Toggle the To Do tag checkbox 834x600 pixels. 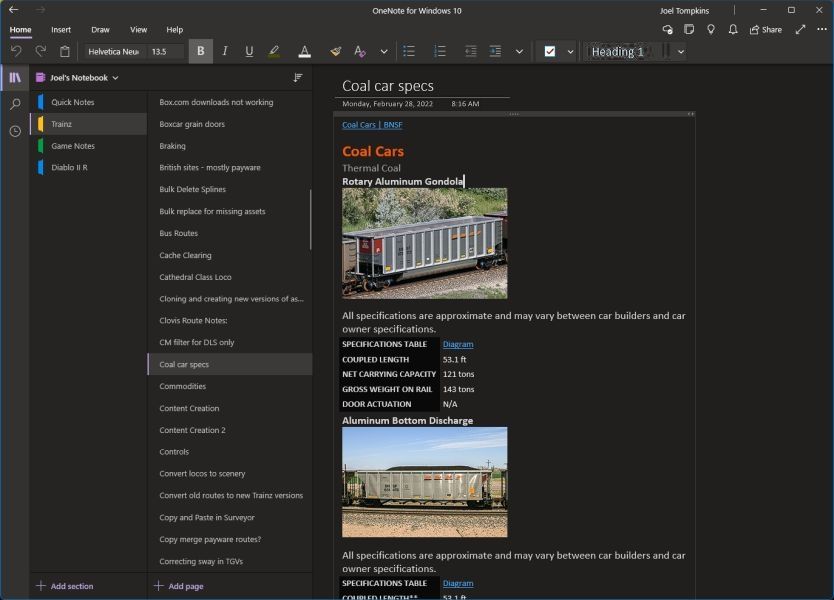pos(550,51)
